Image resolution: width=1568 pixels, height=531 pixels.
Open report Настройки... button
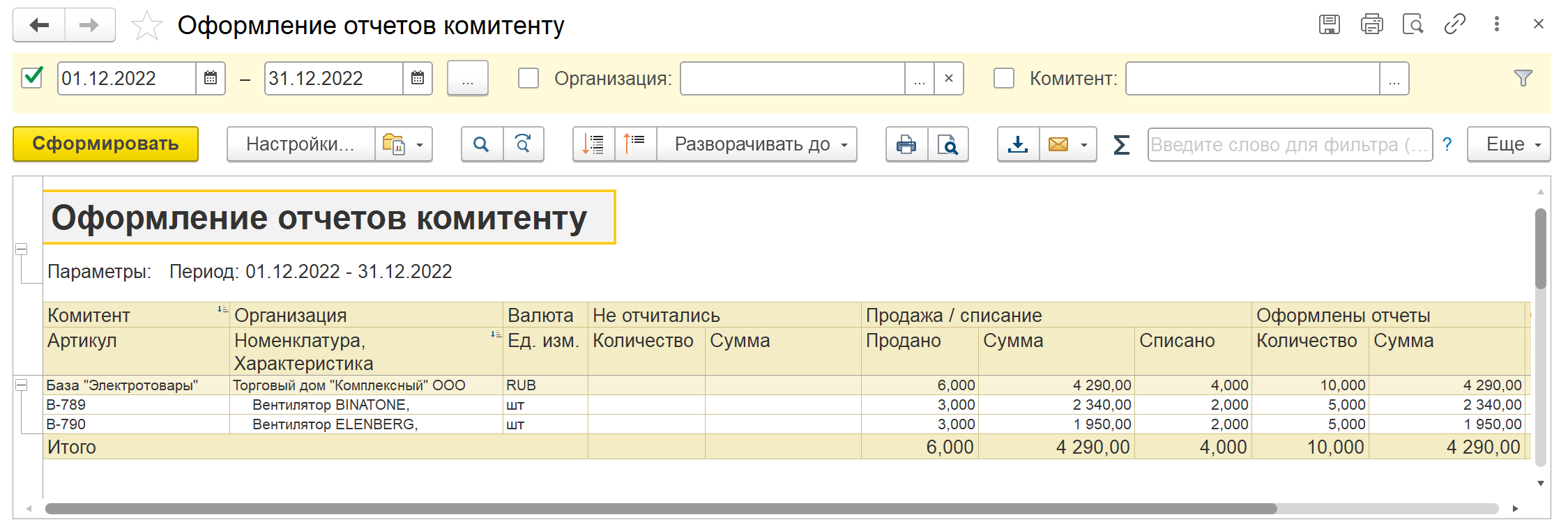click(300, 144)
